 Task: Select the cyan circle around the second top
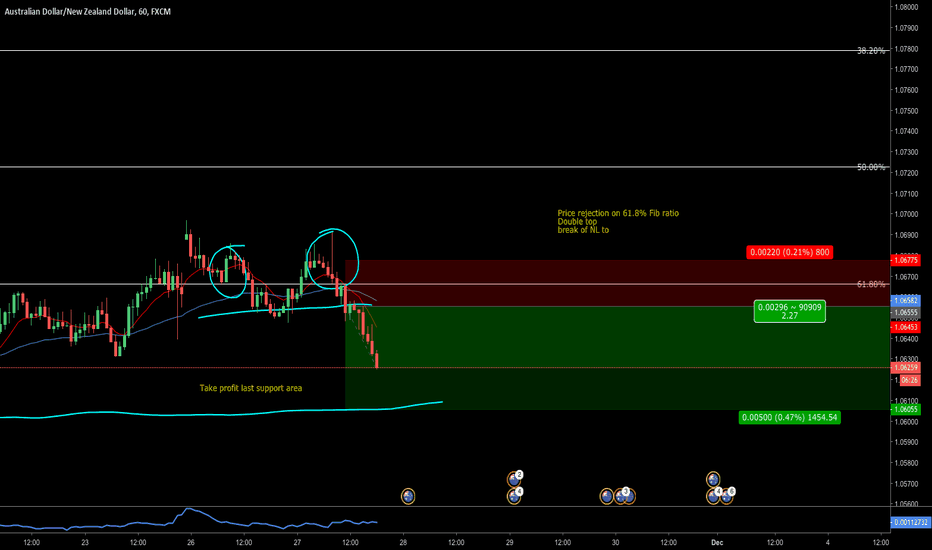click(332, 258)
